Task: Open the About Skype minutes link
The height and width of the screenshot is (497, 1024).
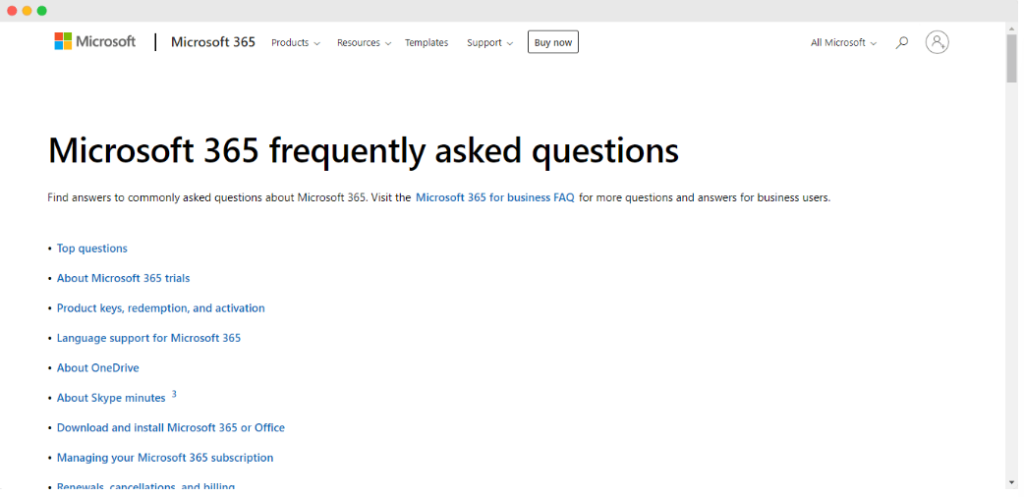Action: [x=111, y=398]
